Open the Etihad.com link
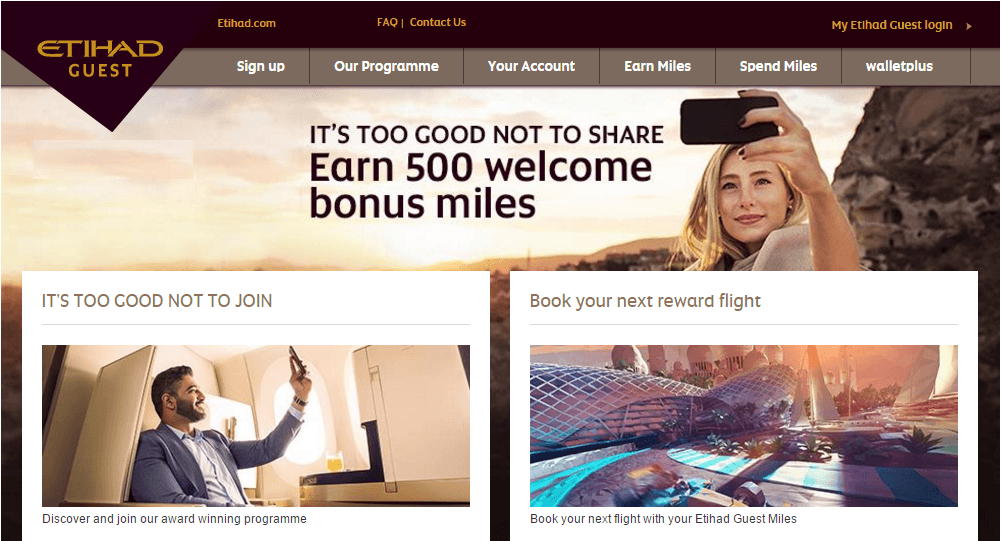 coord(246,23)
